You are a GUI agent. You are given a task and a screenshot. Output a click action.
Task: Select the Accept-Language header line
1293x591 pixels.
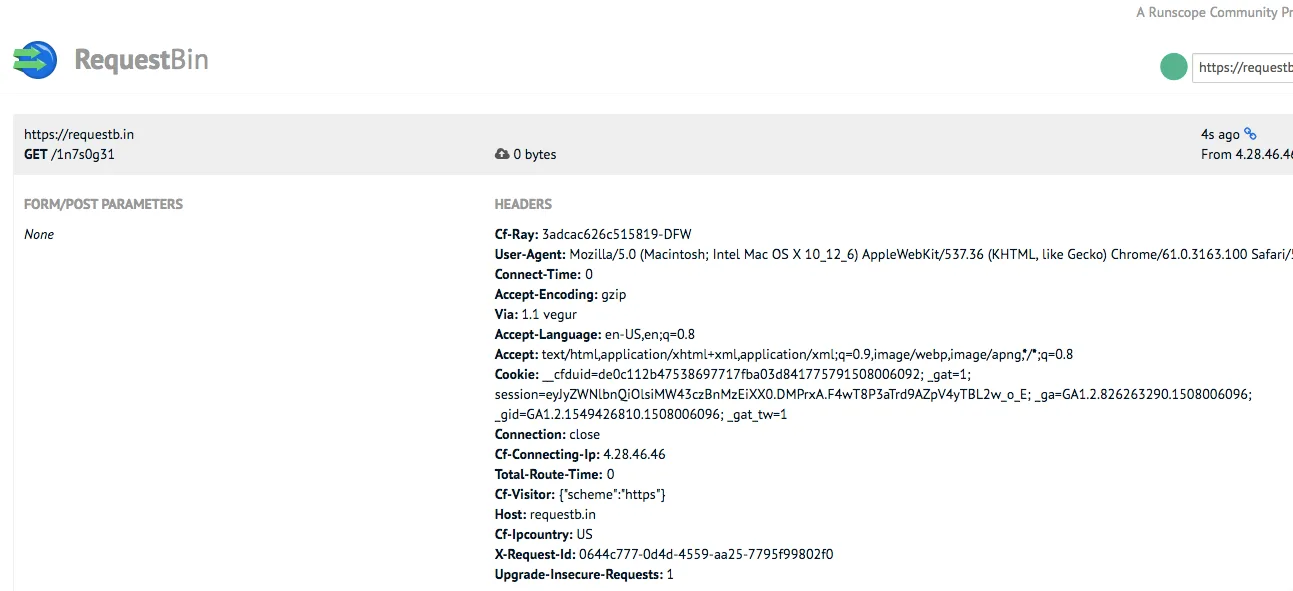coord(595,334)
